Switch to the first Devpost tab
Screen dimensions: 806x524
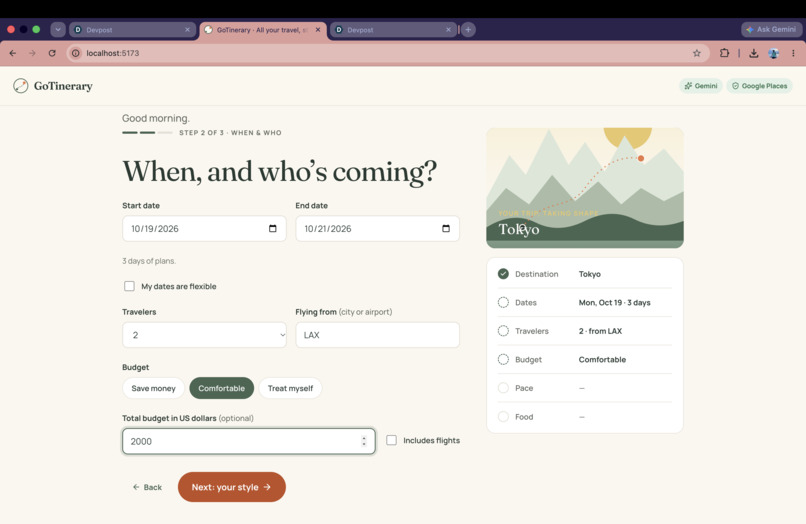(x=132, y=30)
